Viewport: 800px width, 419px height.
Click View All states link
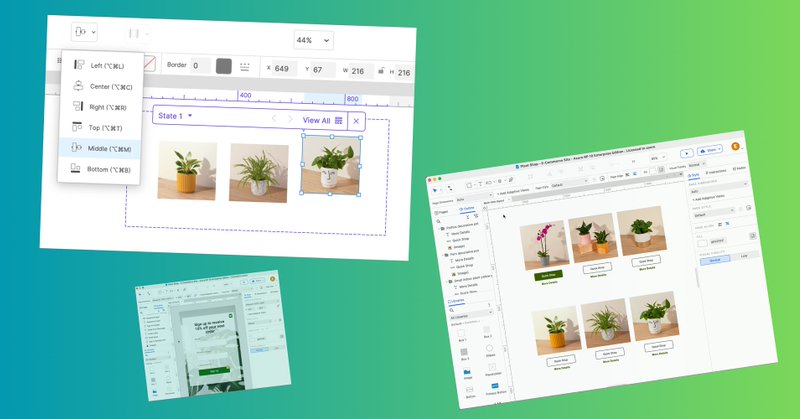coord(316,120)
